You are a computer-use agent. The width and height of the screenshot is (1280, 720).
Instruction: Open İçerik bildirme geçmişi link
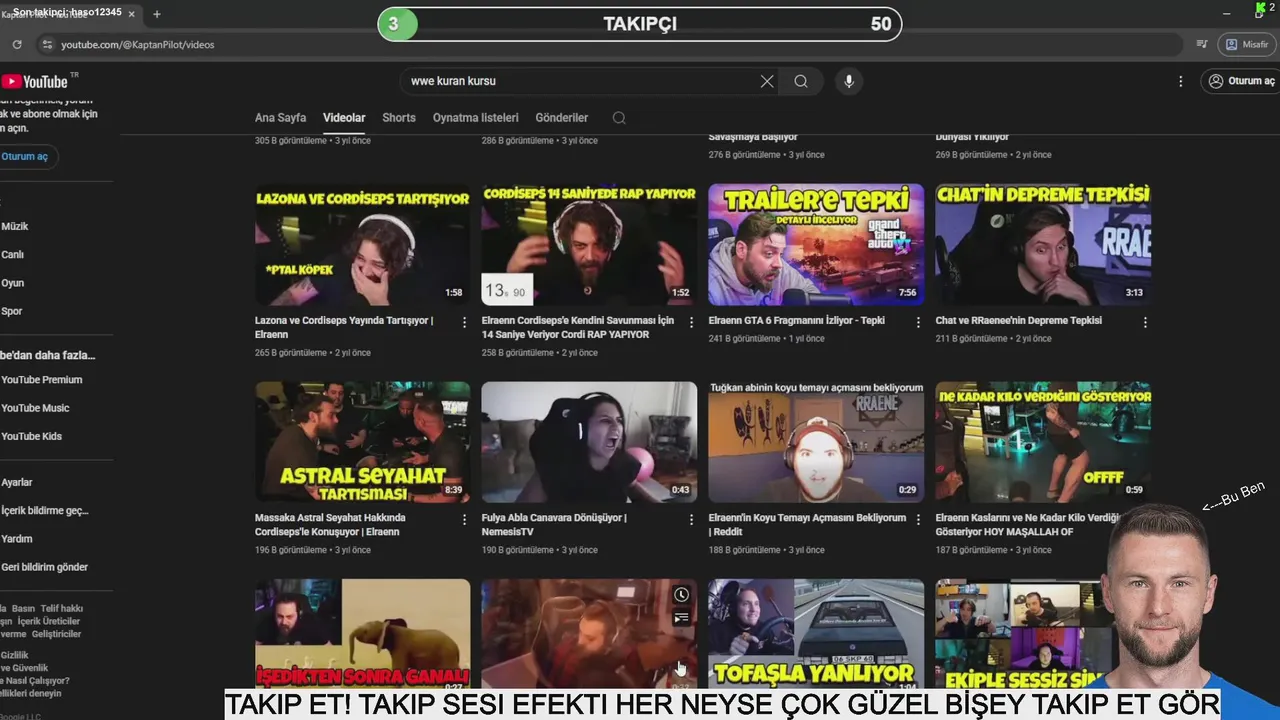pos(45,510)
